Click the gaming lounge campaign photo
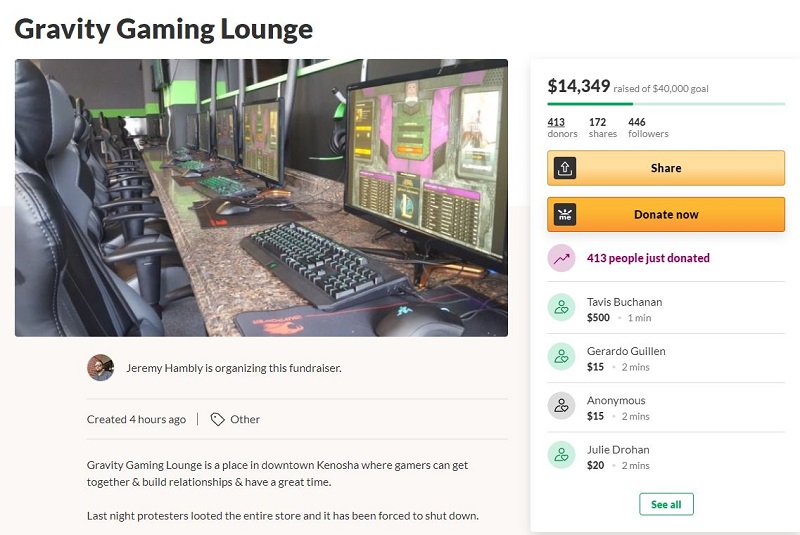The image size is (800, 535). [261, 198]
